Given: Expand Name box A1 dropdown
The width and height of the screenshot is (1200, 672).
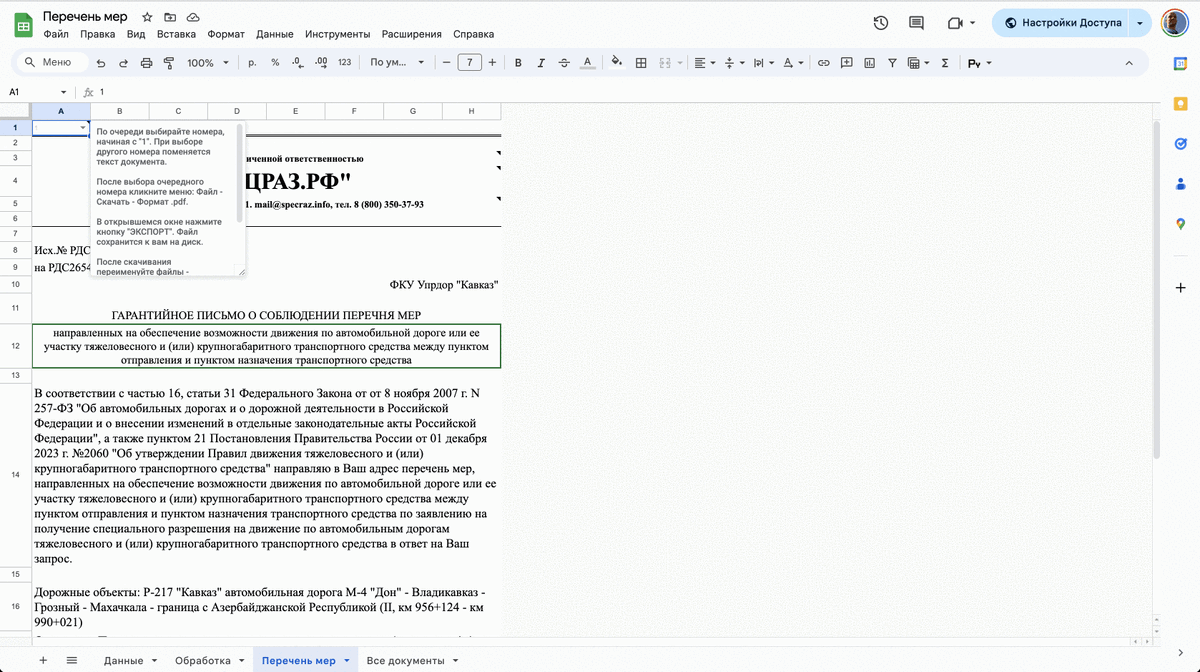Looking at the screenshot, I should pyautogui.click(x=64, y=92).
